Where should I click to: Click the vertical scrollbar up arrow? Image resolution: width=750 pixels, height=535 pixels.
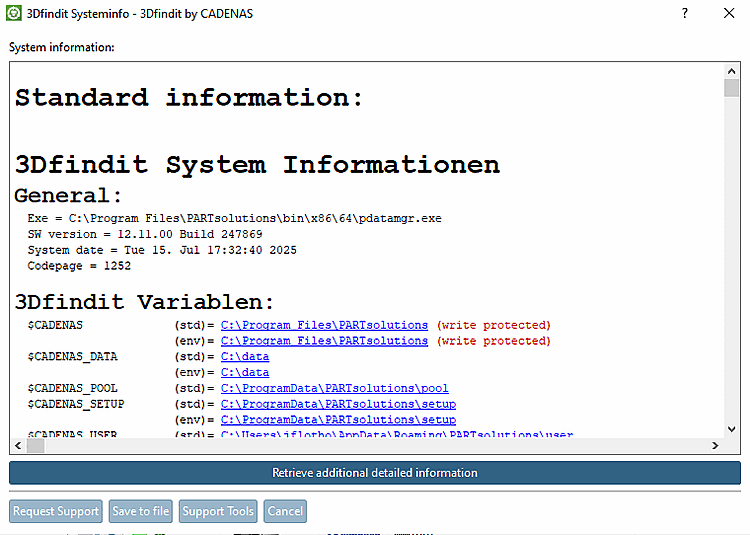(731, 71)
